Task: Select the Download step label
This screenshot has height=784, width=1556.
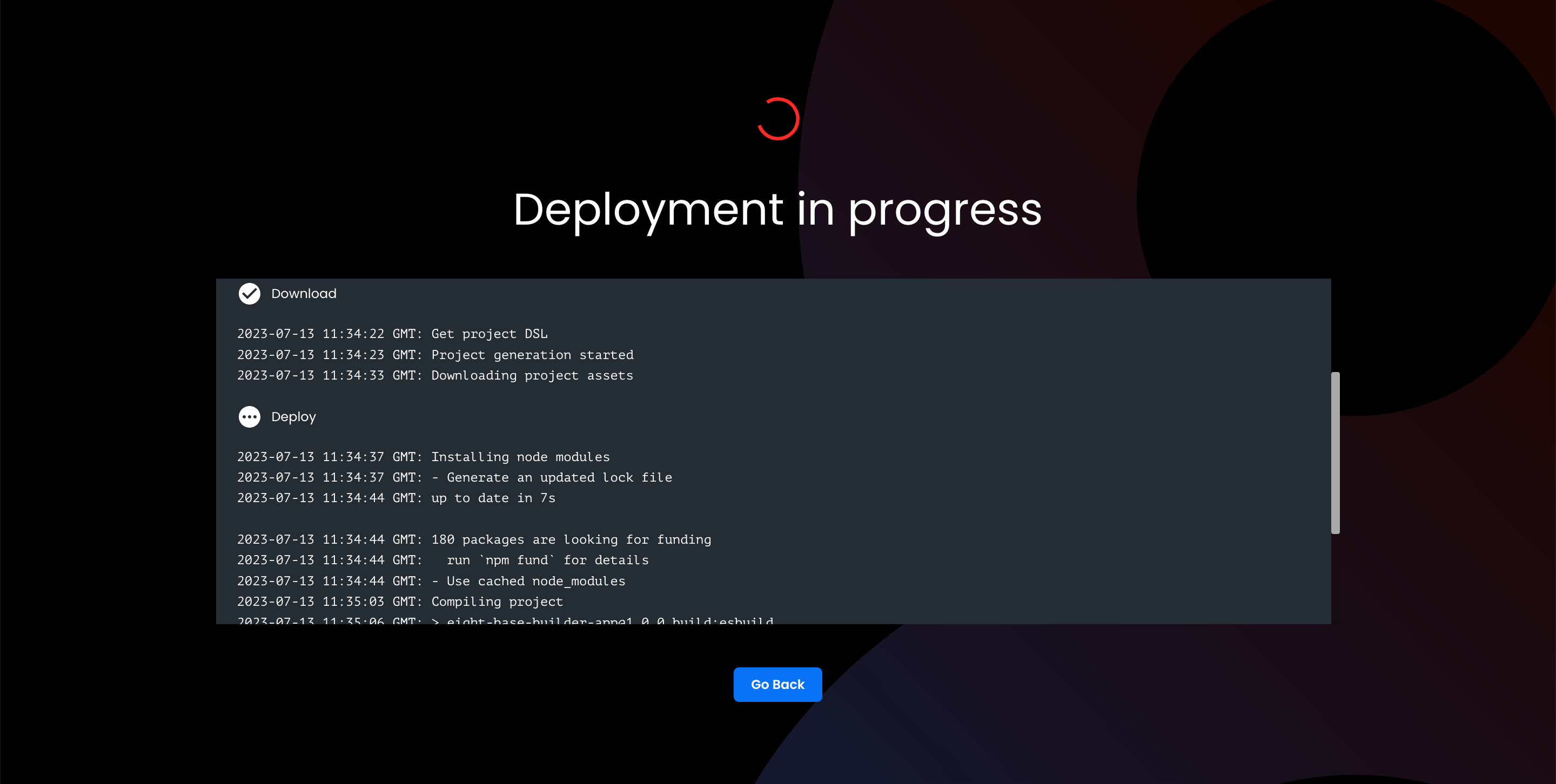Action: [303, 294]
